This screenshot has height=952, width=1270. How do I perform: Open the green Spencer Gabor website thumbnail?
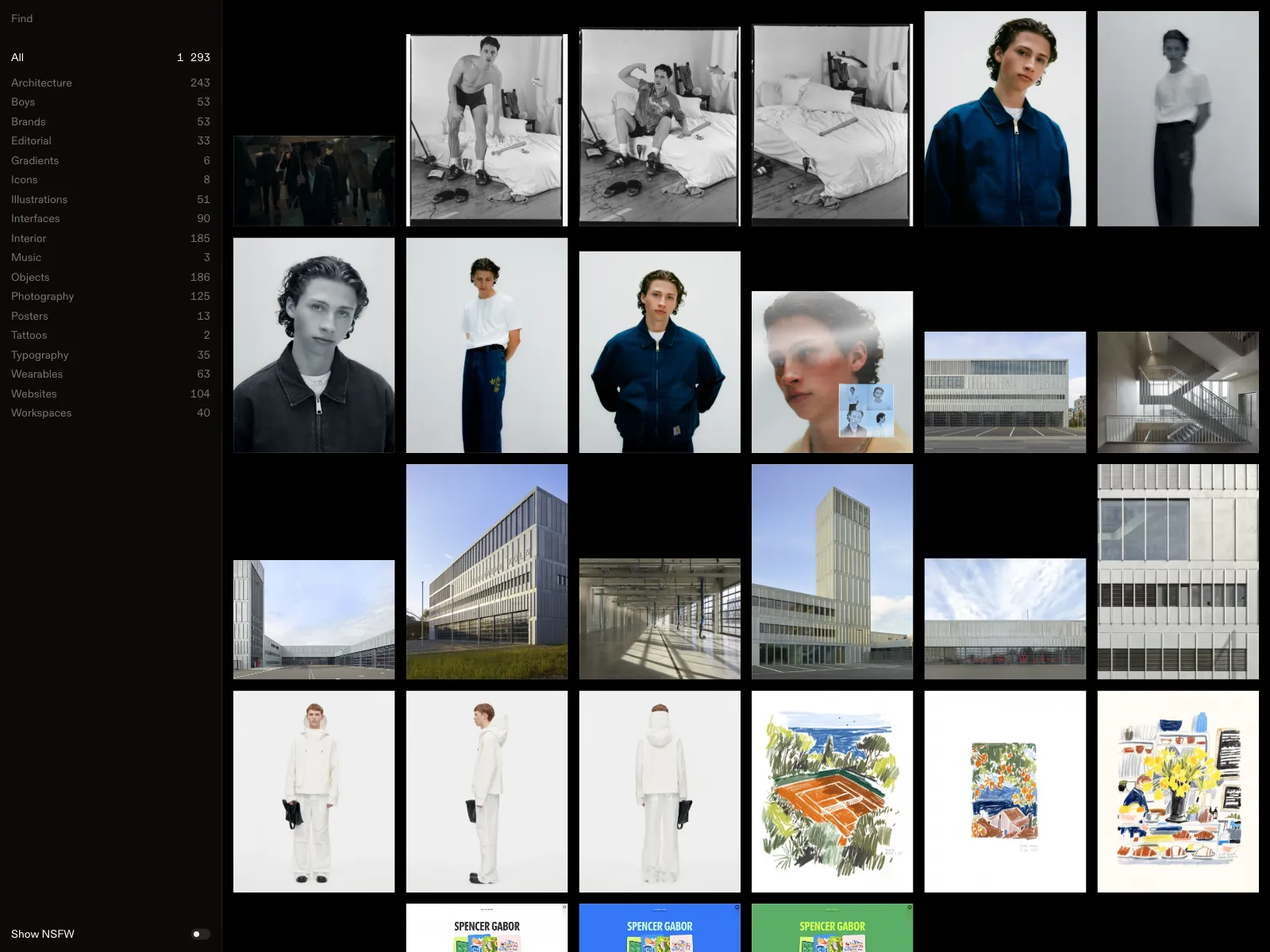(832, 927)
